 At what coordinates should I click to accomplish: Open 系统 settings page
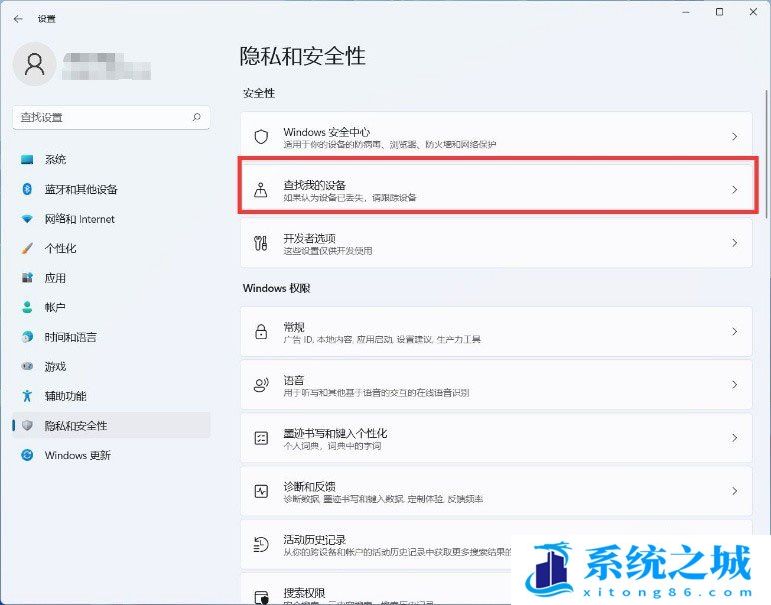[112, 159]
